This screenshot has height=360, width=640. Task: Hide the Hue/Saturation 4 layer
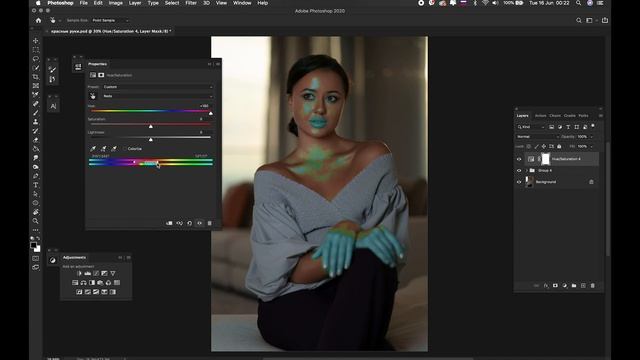519,159
